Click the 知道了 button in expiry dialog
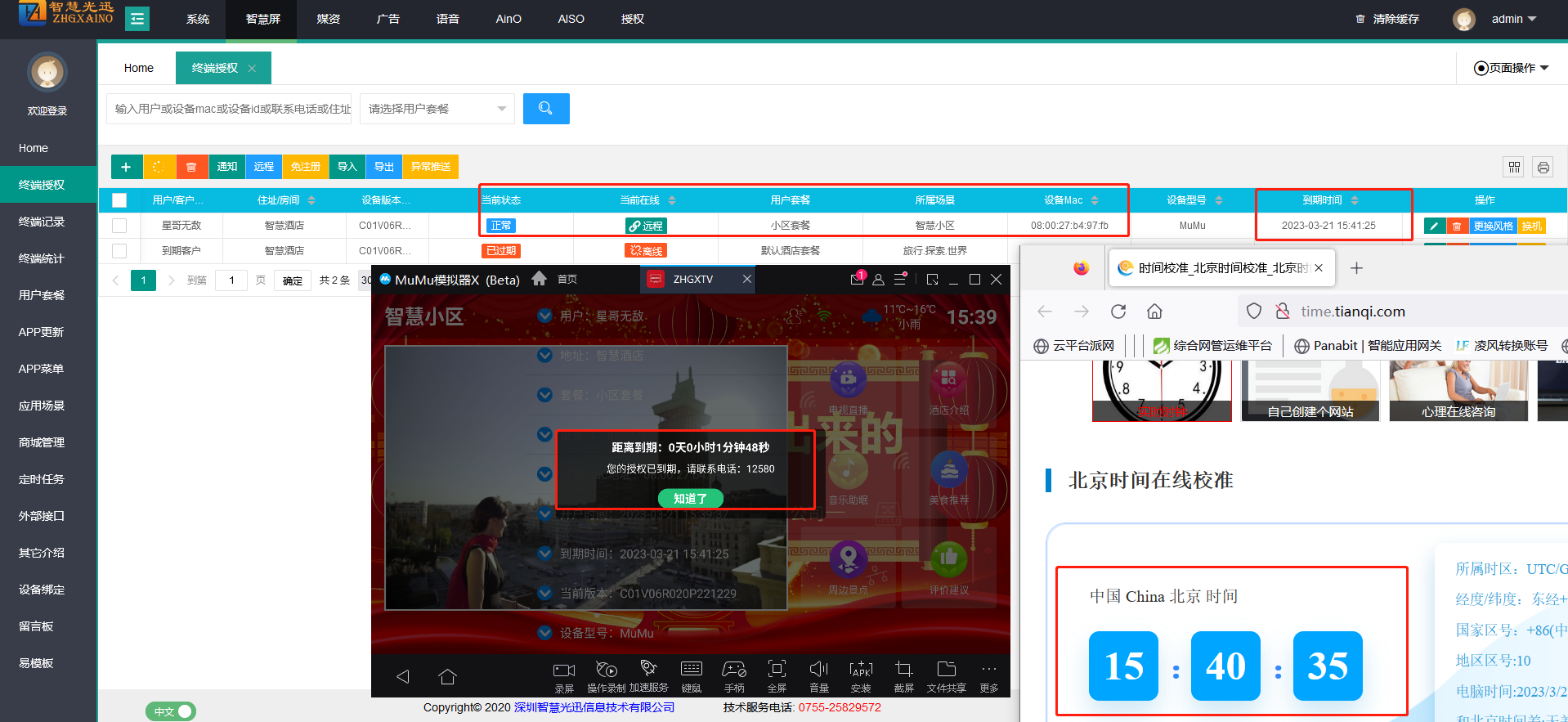This screenshot has height=722, width=1568. pyautogui.click(x=690, y=498)
